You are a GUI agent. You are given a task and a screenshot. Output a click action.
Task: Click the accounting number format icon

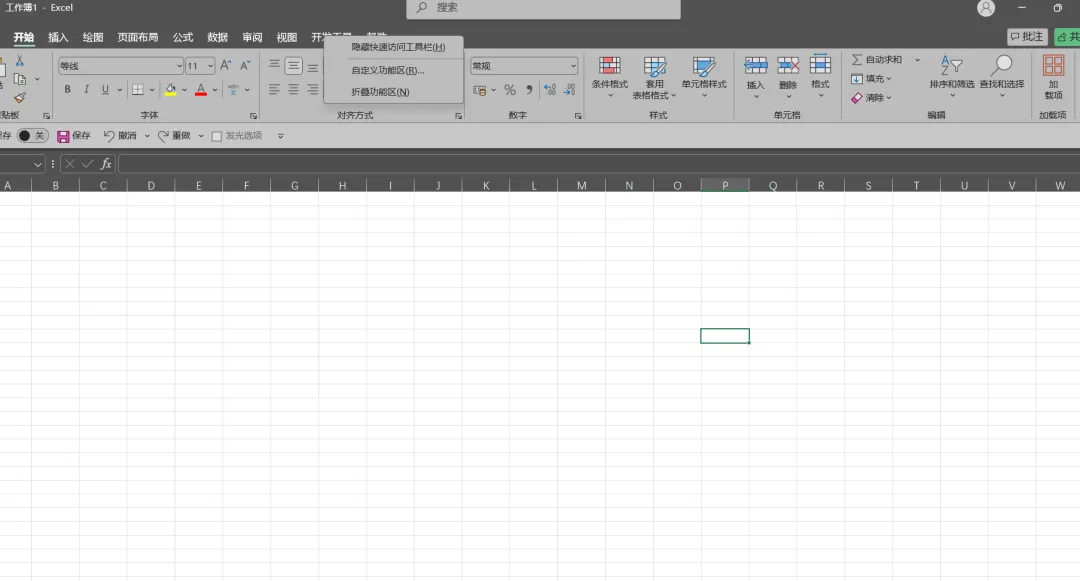coord(480,90)
